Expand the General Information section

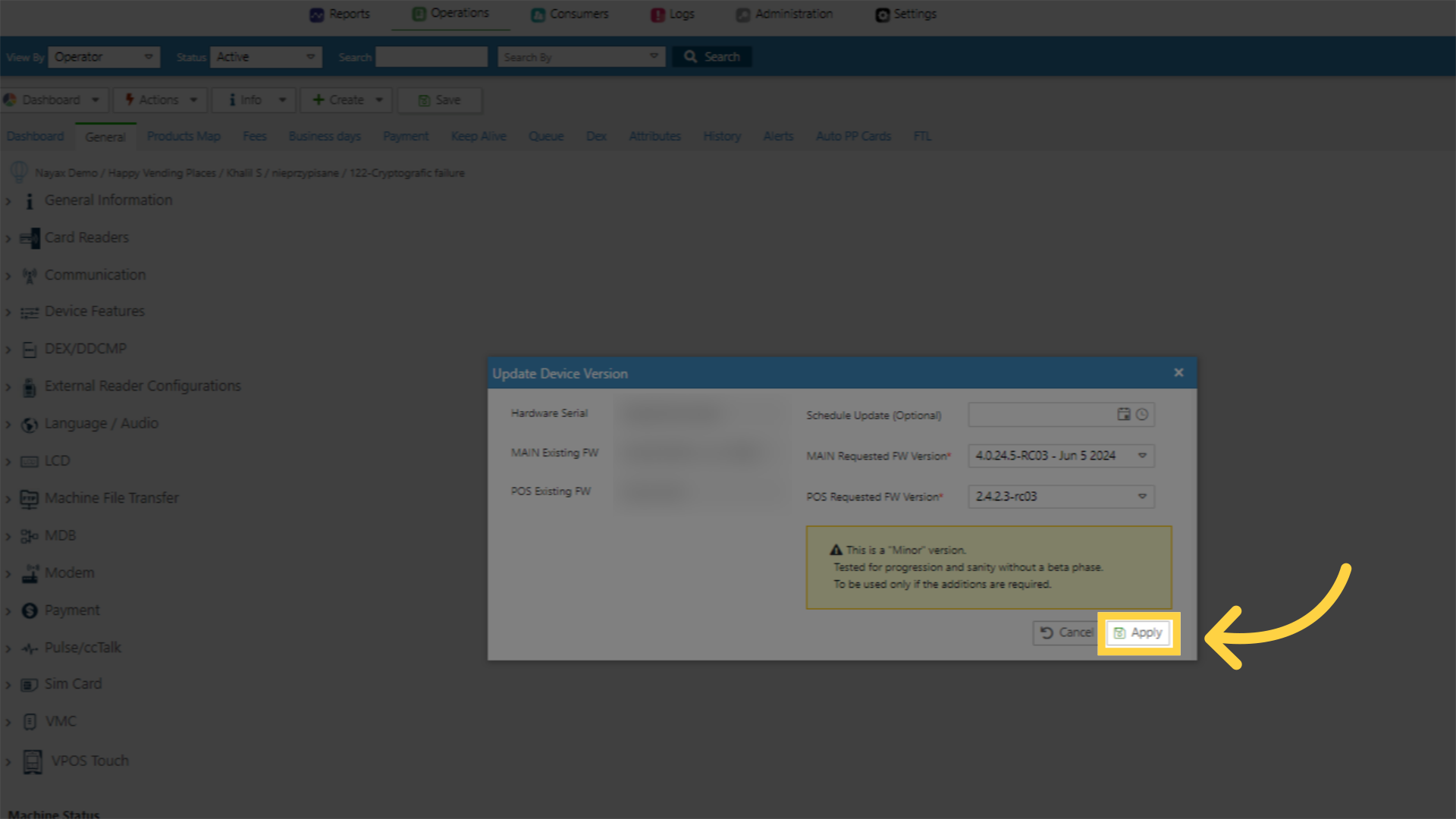point(8,201)
